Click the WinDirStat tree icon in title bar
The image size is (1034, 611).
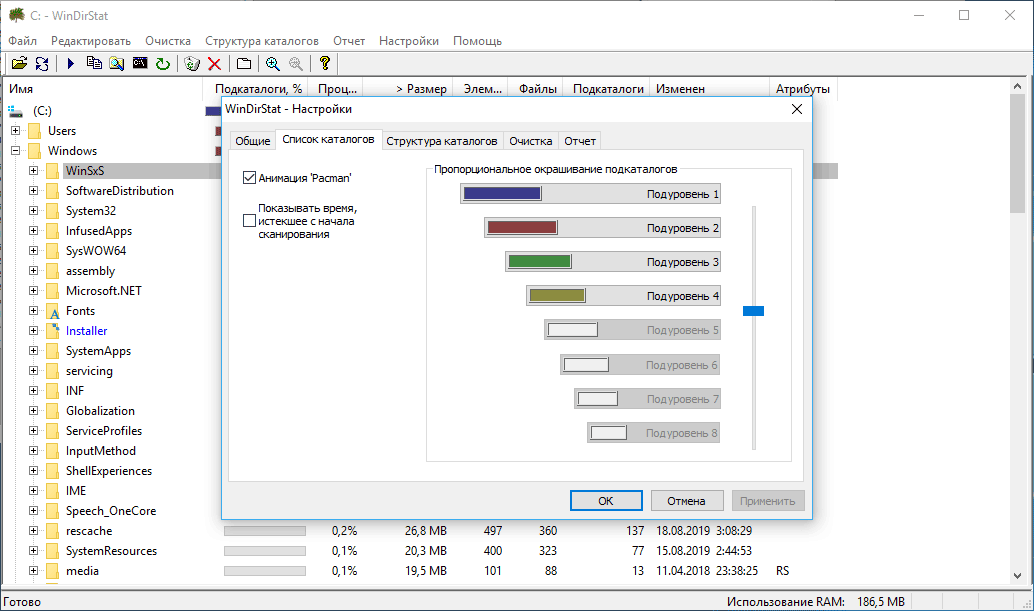point(16,15)
